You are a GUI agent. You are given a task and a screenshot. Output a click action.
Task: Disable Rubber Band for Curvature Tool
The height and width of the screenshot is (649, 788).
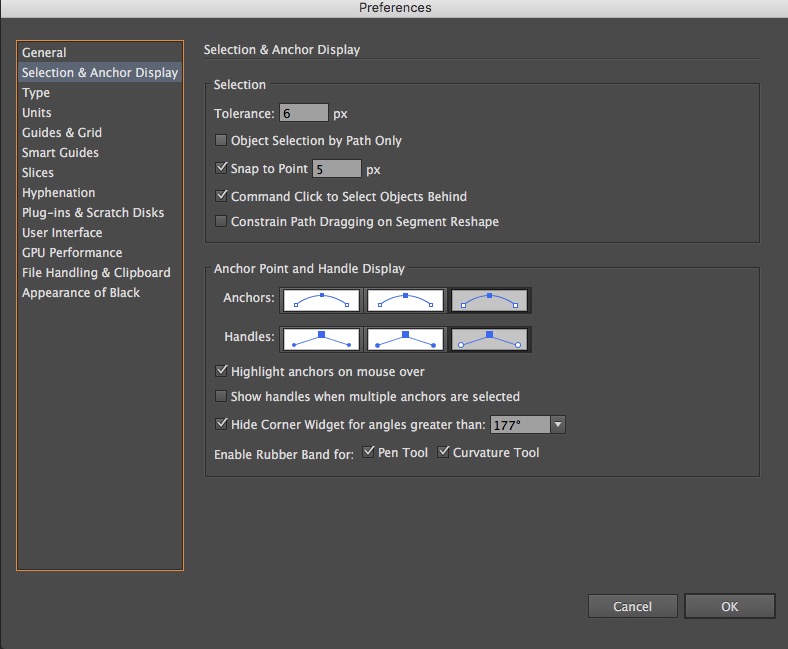[x=443, y=452]
